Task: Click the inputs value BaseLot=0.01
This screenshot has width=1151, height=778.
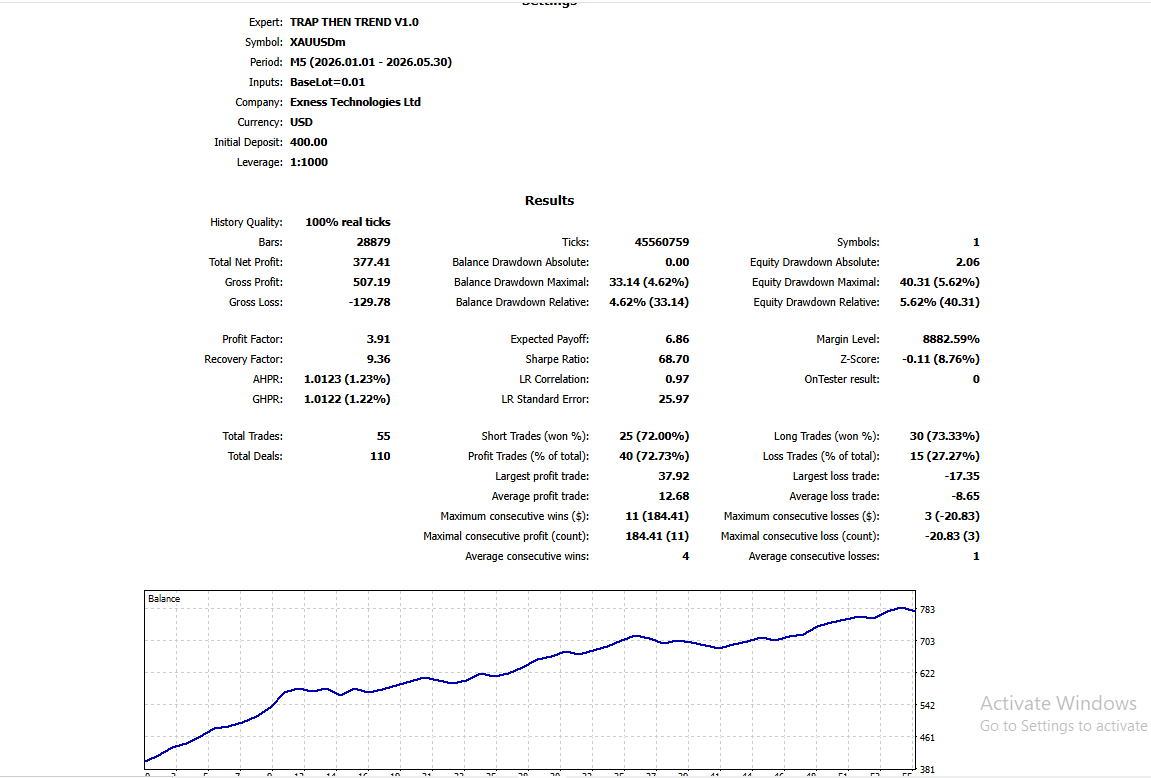Action: (x=327, y=82)
